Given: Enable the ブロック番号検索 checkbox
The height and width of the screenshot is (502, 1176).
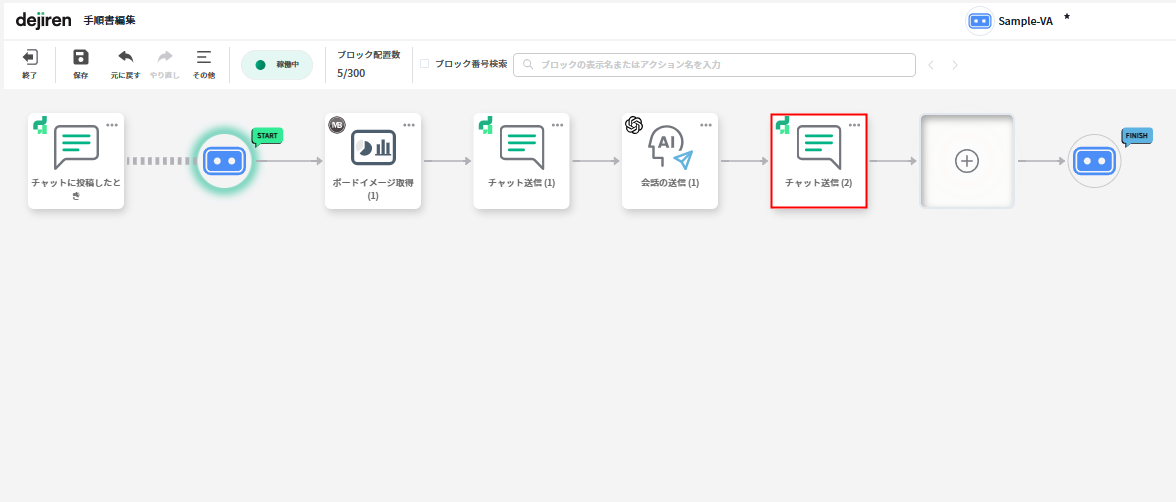Looking at the screenshot, I should [425, 63].
